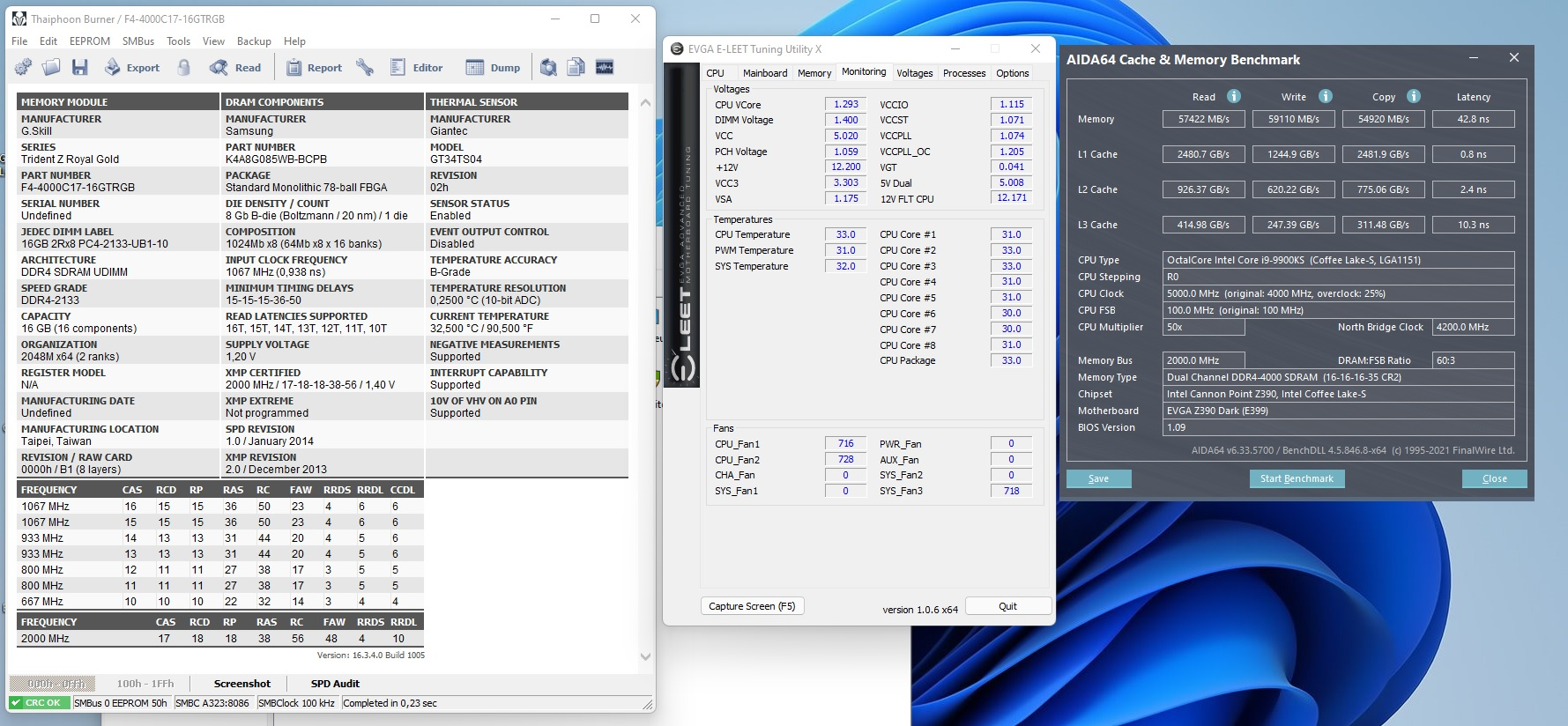
Task: Click the Read SPD toolbar button
Action: click(x=235, y=67)
